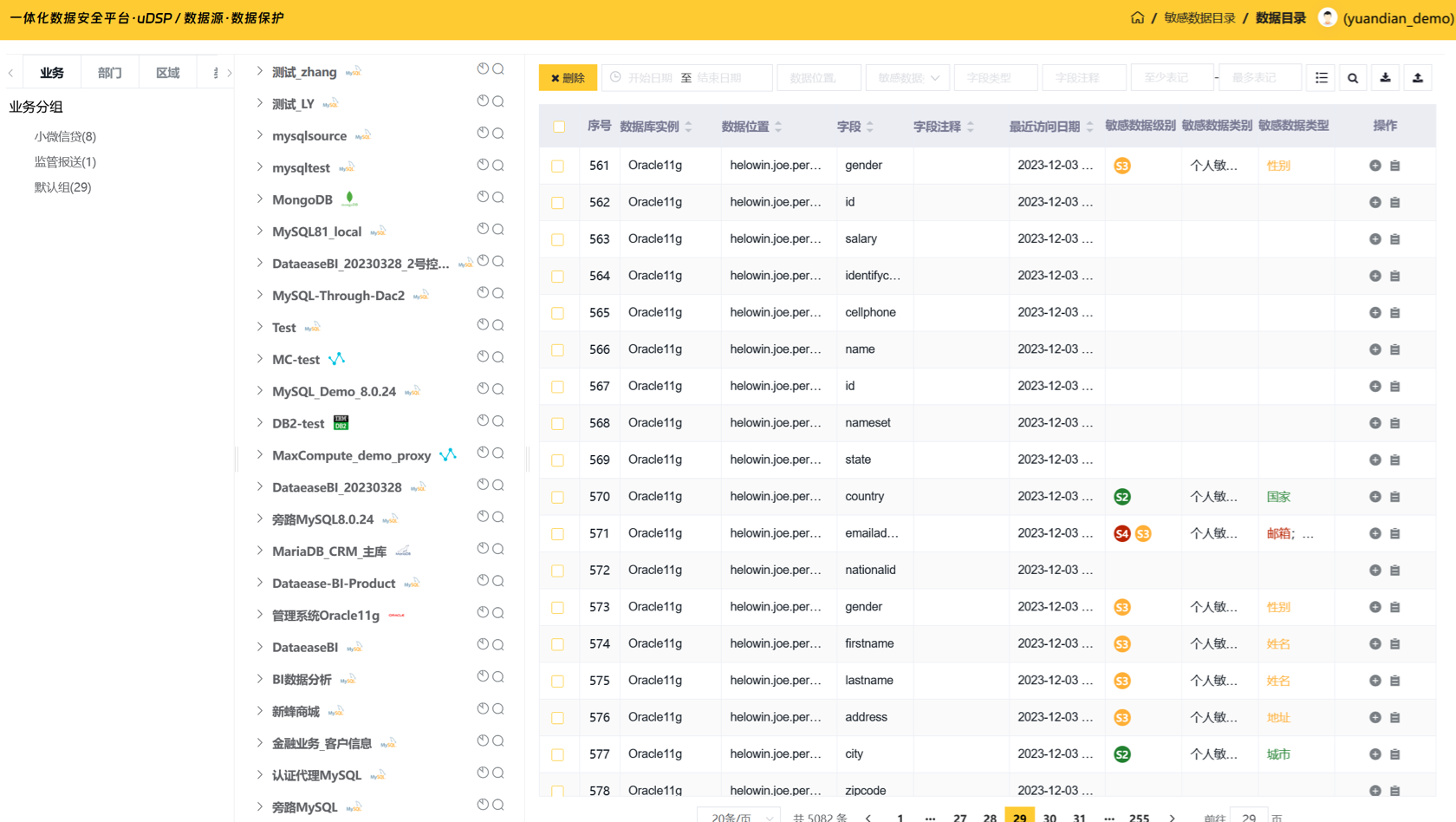Click the clipboard icon for row 570
Image resolution: width=1456 pixels, height=822 pixels.
point(1394,497)
